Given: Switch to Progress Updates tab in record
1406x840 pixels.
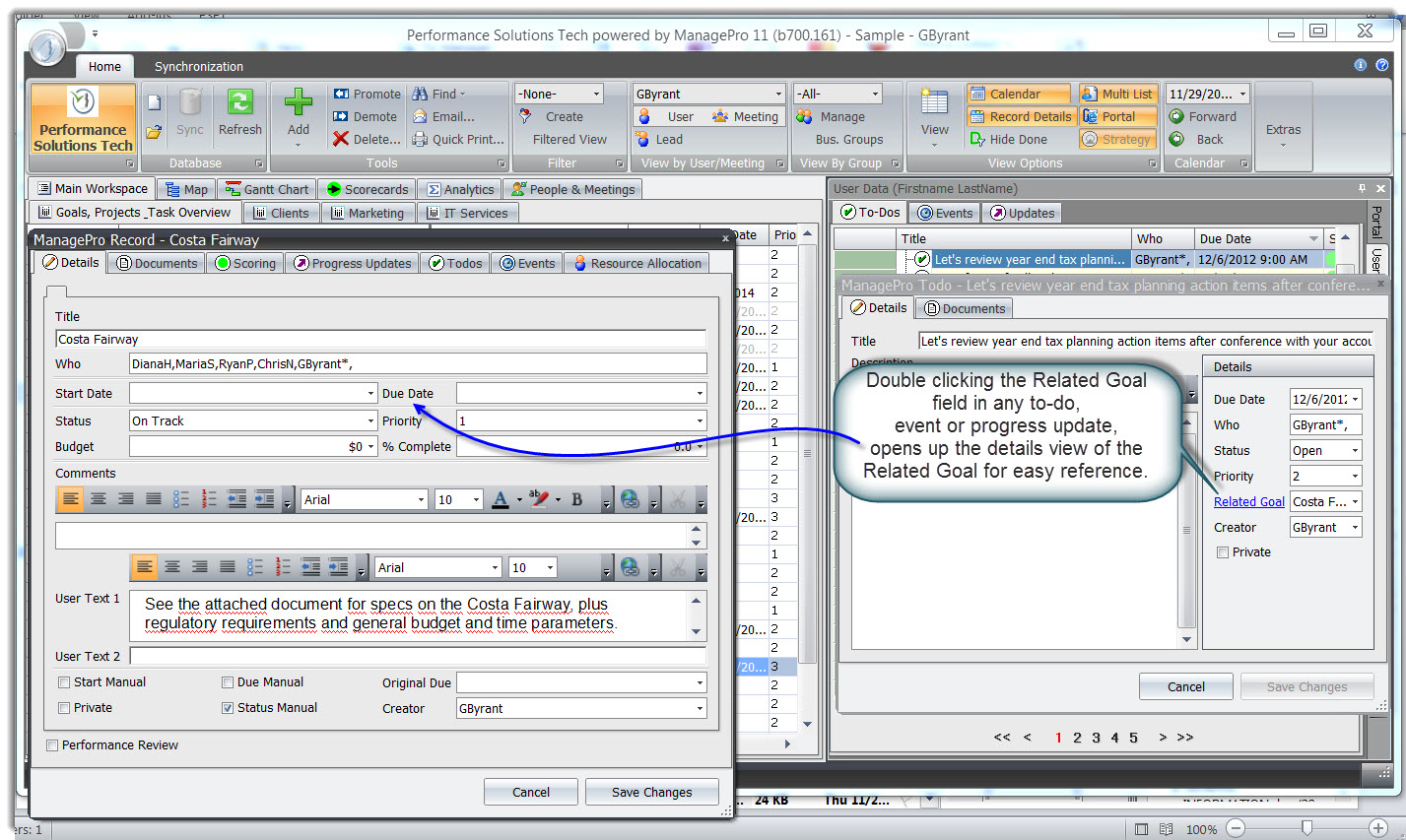Looking at the screenshot, I should [353, 263].
